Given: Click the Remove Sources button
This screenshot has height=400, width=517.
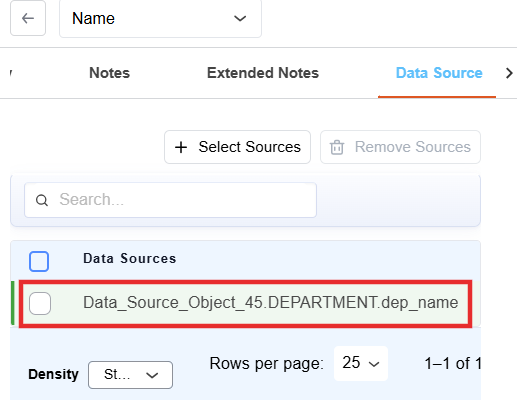Looking at the screenshot, I should [x=400, y=147].
